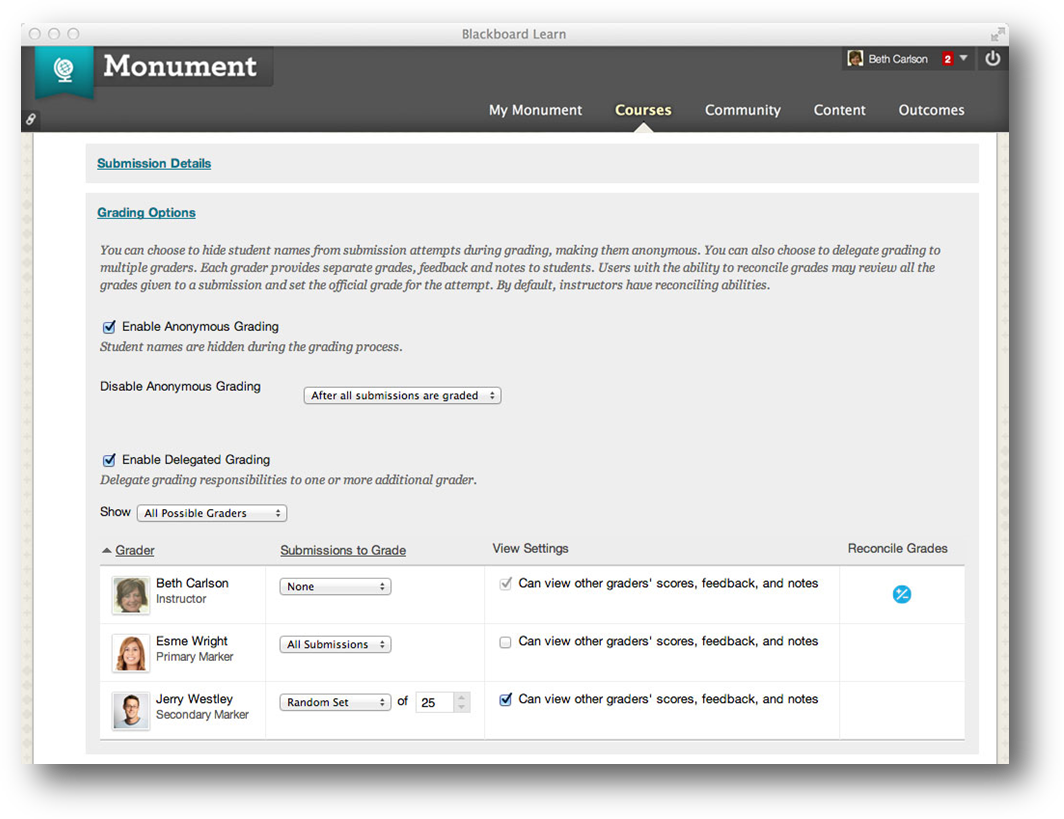Open Beth Carlson's submissions dropdown set to None

click(335, 587)
